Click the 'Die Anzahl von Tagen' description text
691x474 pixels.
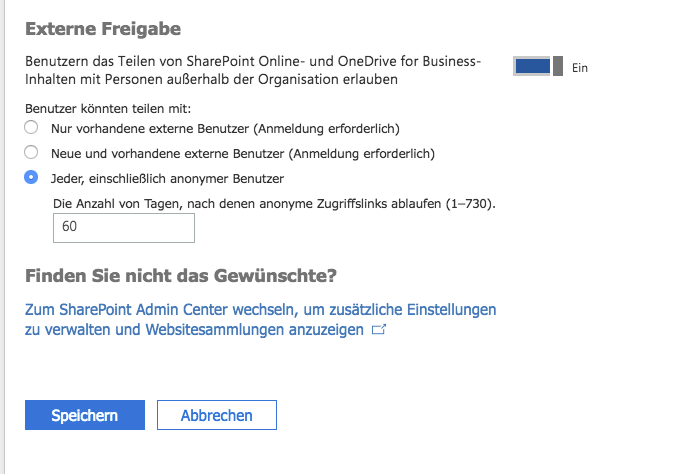(274, 204)
